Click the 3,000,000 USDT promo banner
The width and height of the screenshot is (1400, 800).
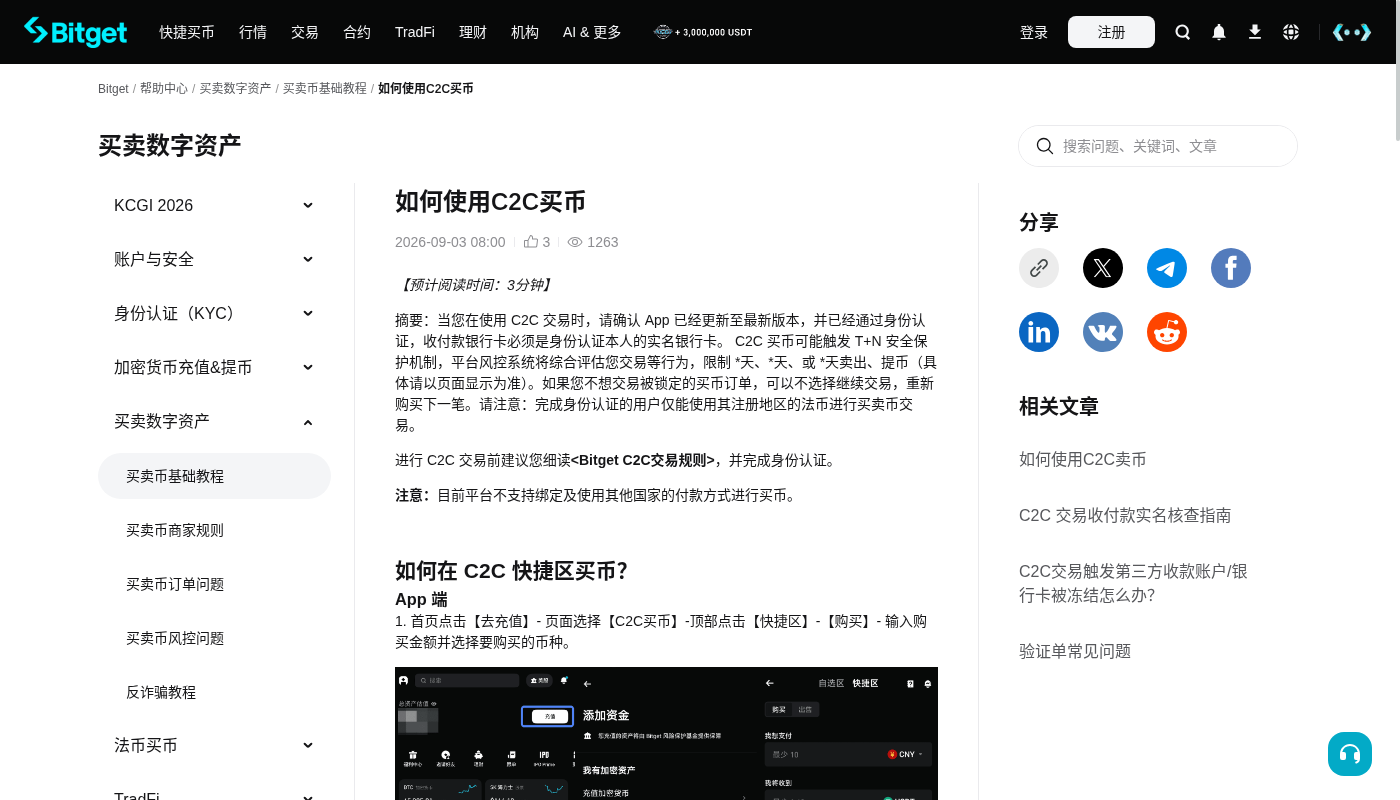[702, 32]
